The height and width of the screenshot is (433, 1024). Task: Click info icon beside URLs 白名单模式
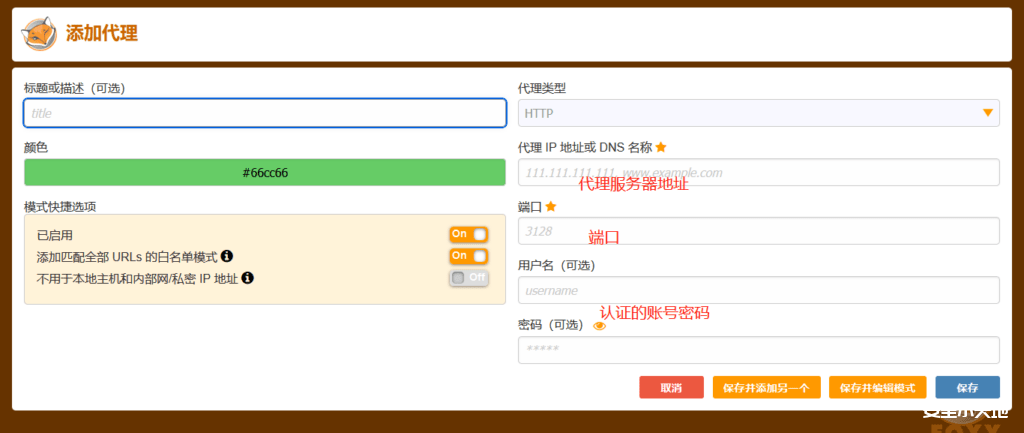227,255
